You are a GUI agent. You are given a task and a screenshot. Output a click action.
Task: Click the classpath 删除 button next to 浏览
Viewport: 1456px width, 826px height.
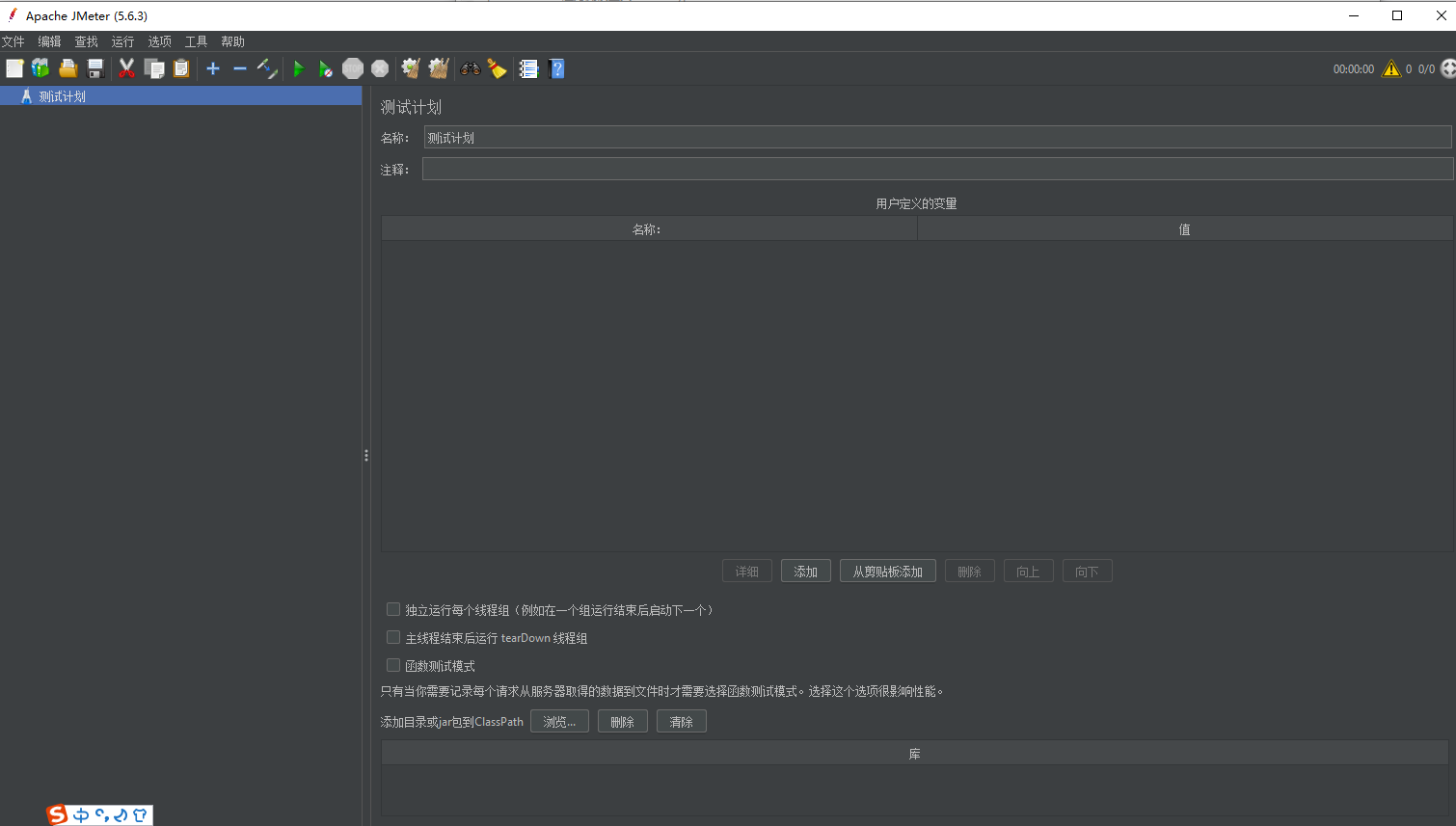pyautogui.click(x=623, y=722)
